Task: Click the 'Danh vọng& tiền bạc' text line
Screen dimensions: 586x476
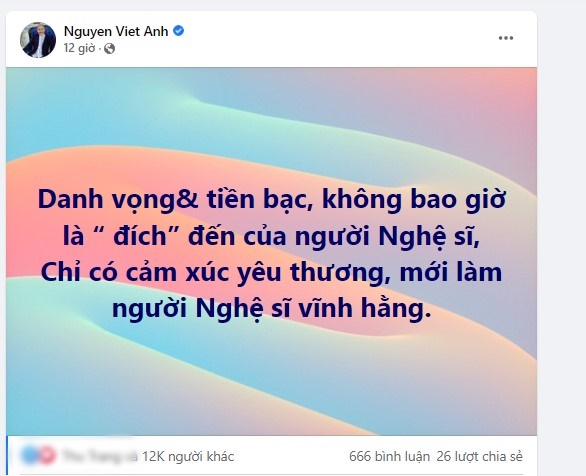Action: coord(271,201)
